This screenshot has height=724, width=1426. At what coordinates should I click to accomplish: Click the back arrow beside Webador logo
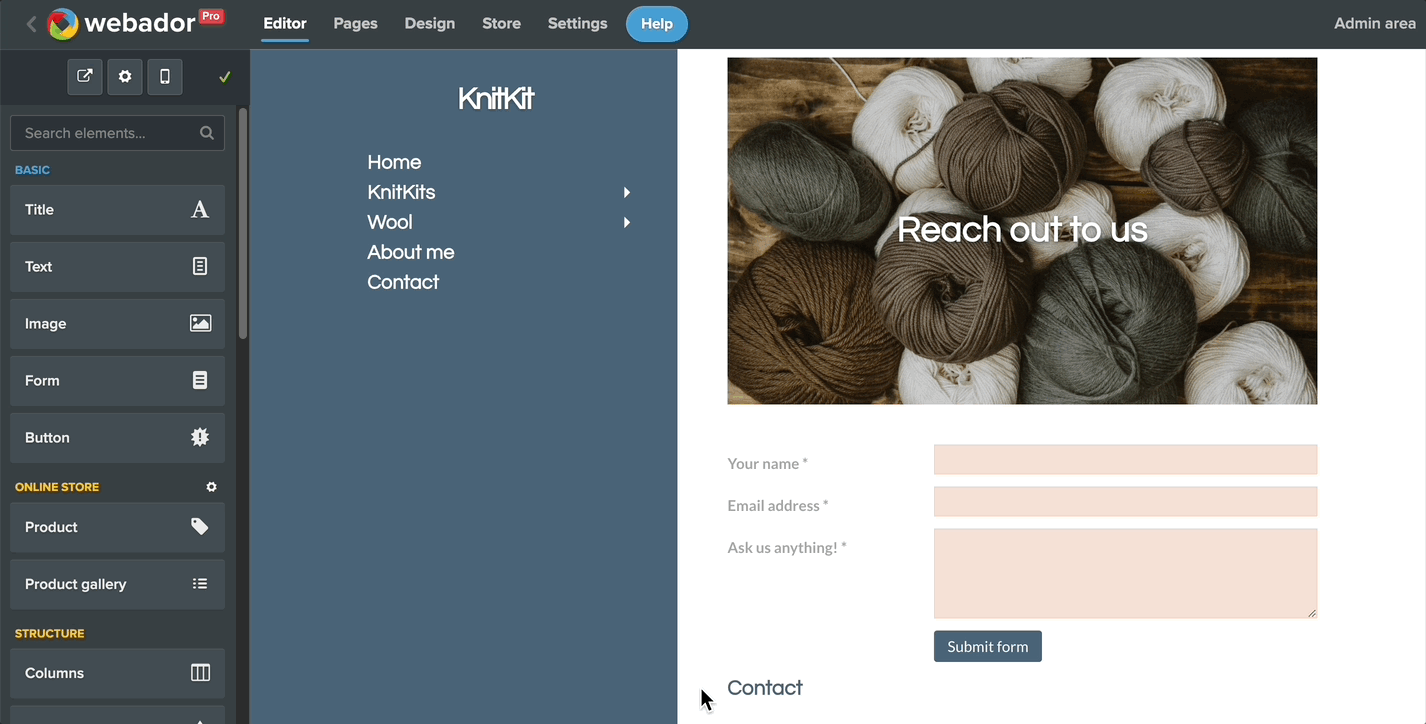pos(31,24)
